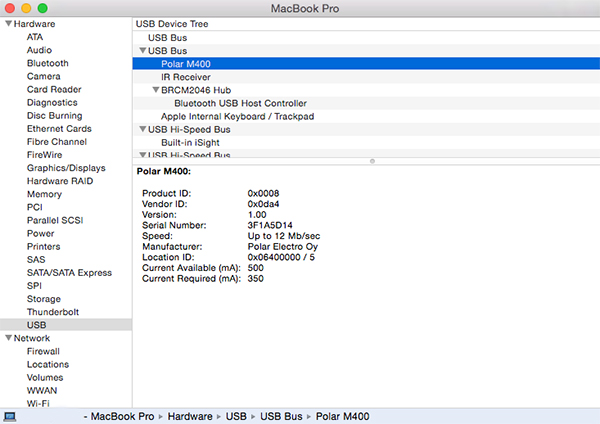The image size is (600, 424).
Task: Select Diagnostics in the sidebar
Action: click(52, 103)
